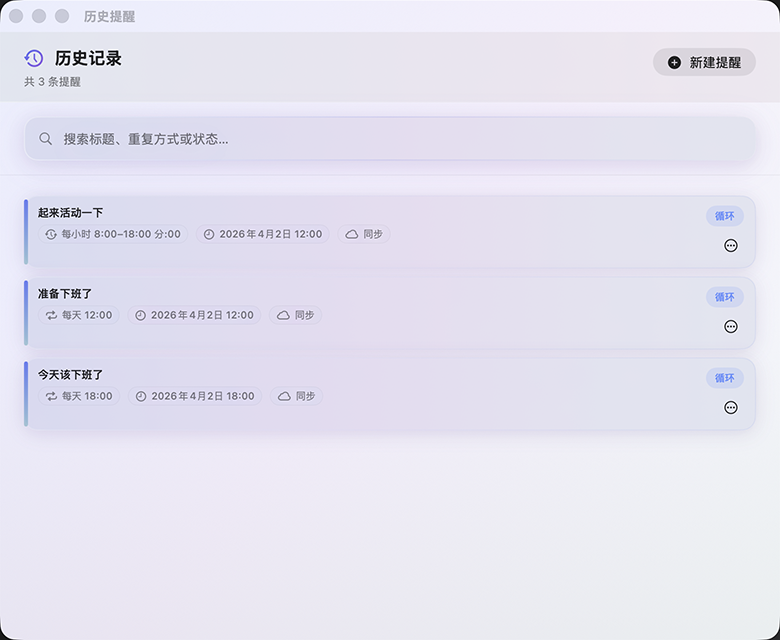
Task: Open more options for 起来活动一下 reminder
Action: tap(731, 246)
